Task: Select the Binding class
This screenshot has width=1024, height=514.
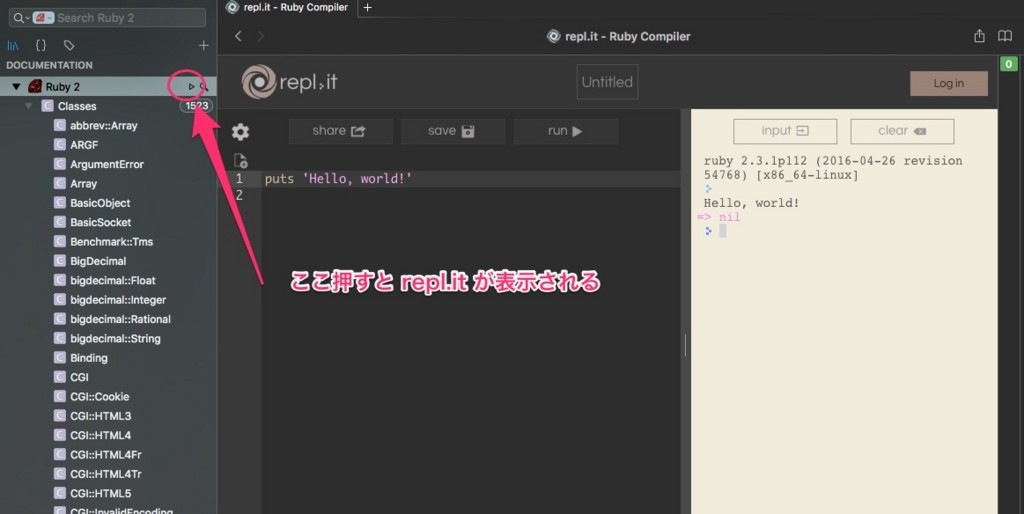Action: coord(89,358)
